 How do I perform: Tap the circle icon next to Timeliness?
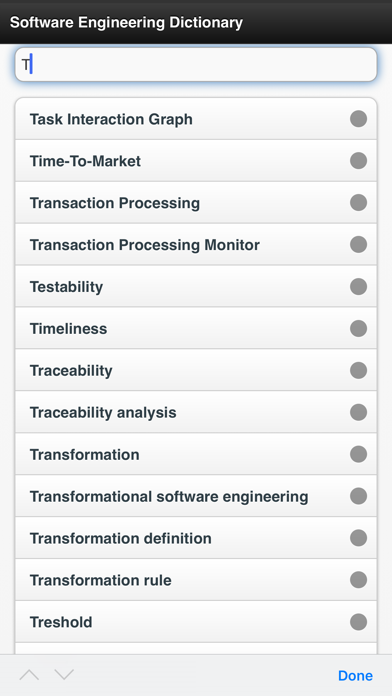pos(358,328)
